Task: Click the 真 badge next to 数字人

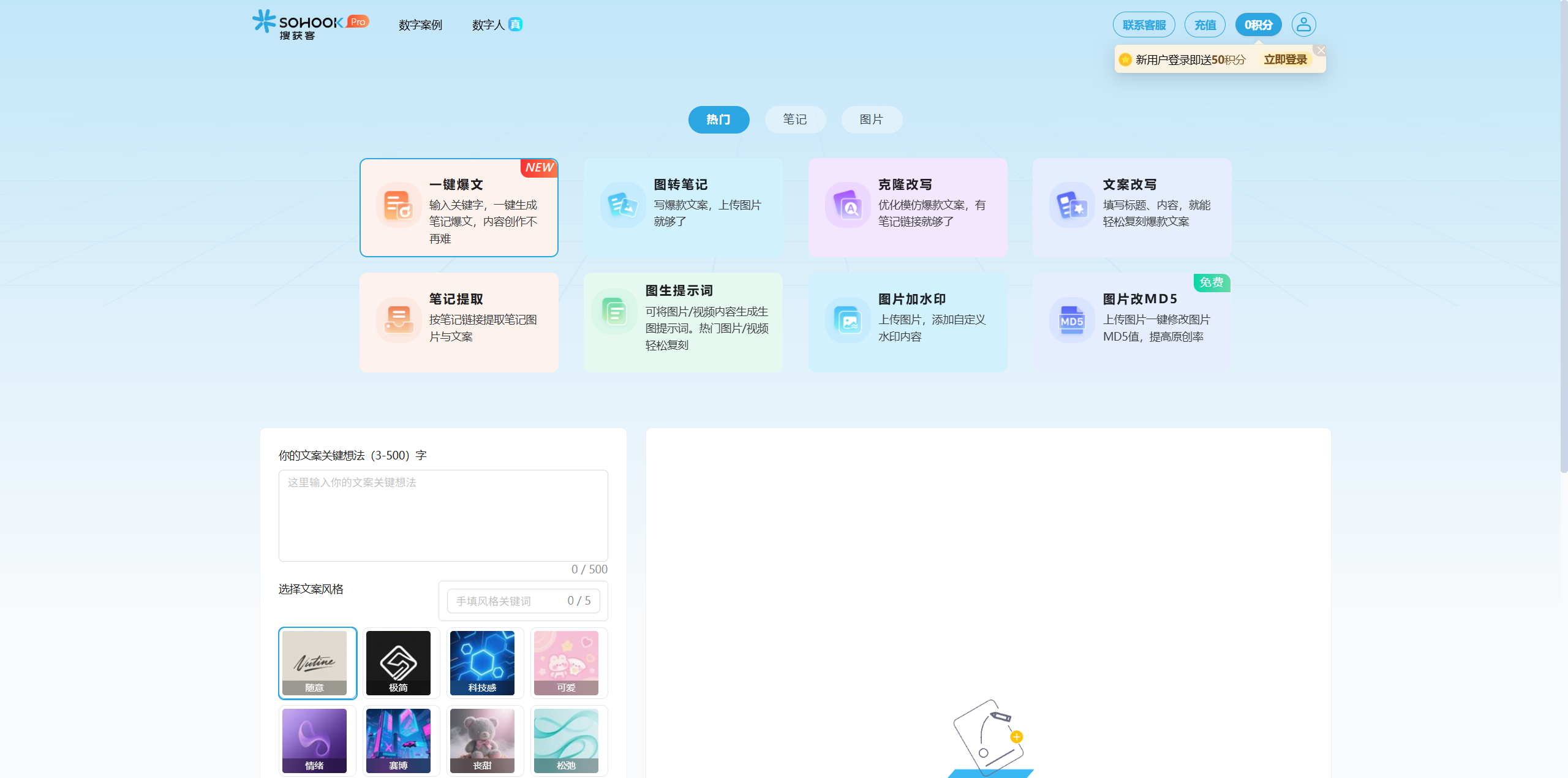Action: point(517,25)
